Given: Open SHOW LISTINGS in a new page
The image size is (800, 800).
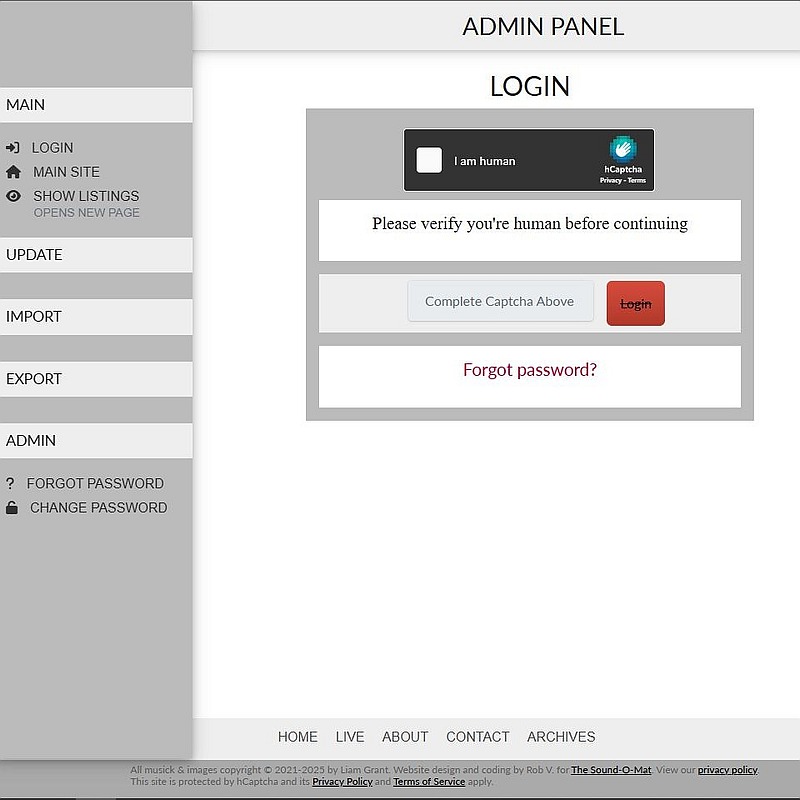Looking at the screenshot, I should (x=86, y=196).
